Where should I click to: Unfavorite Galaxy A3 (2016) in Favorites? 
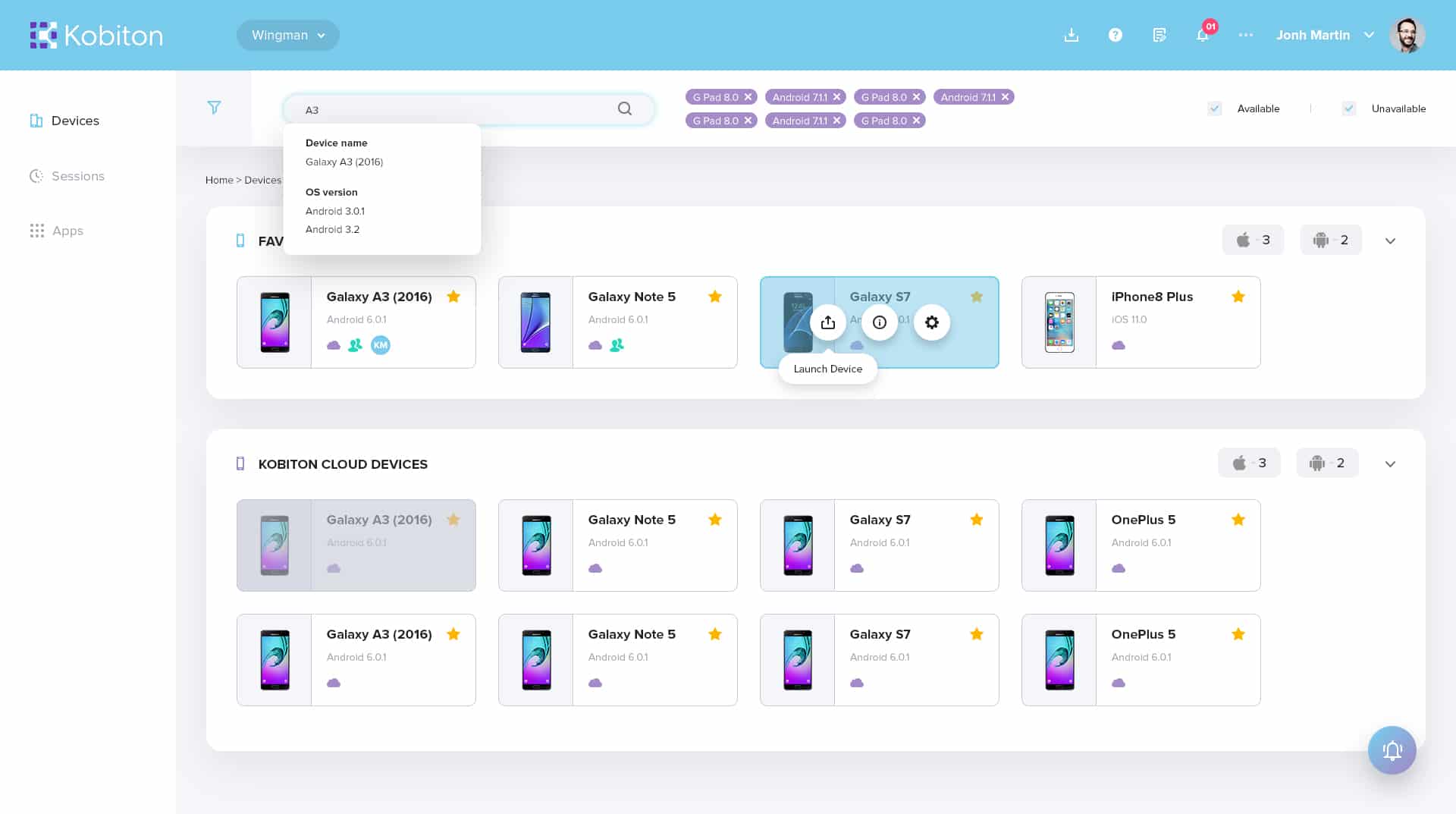point(453,297)
